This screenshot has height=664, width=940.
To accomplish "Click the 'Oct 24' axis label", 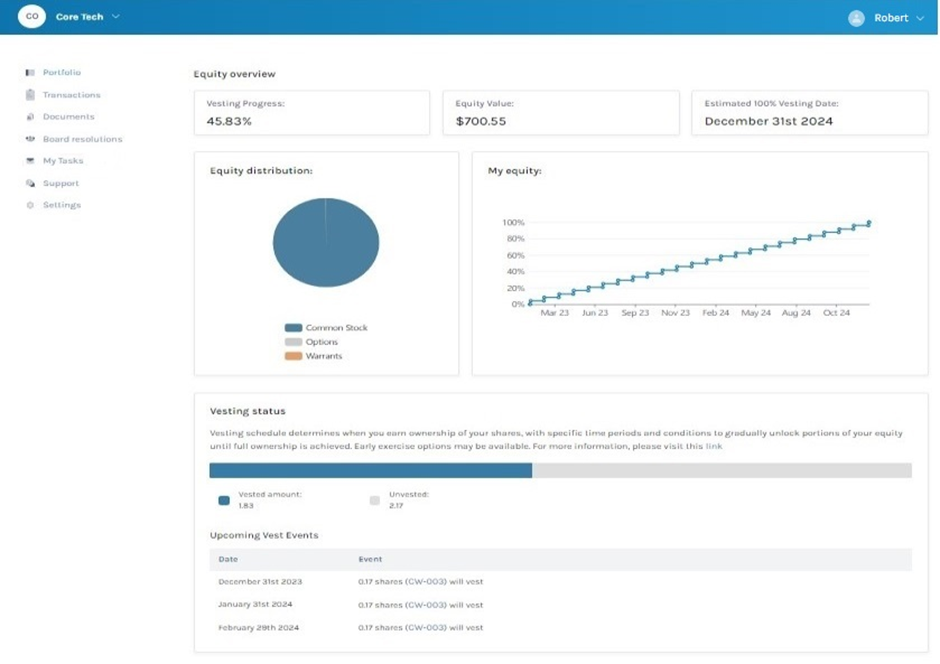I will pyautogui.click(x=836, y=313).
